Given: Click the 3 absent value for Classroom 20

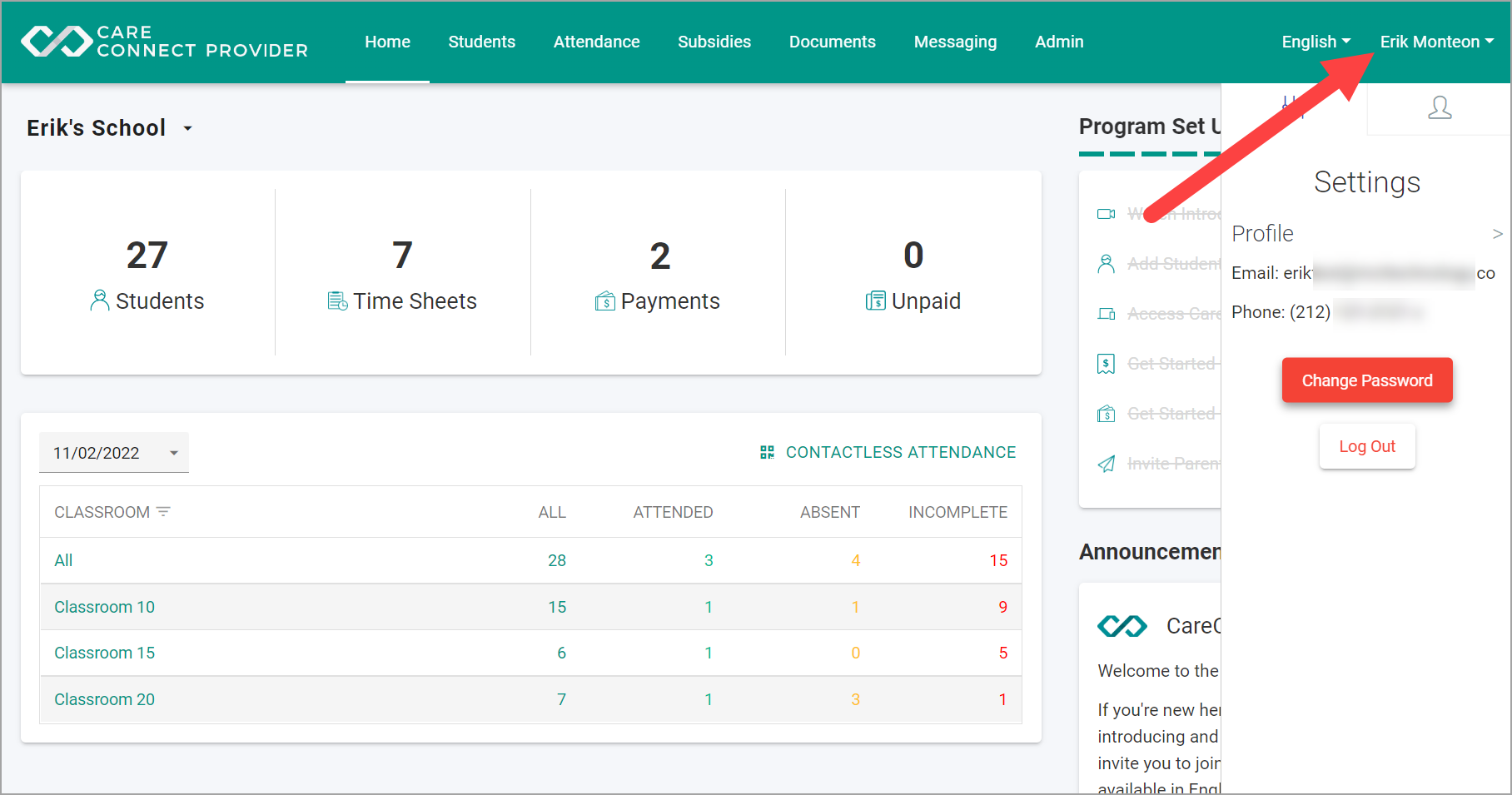Looking at the screenshot, I should click(x=855, y=699).
